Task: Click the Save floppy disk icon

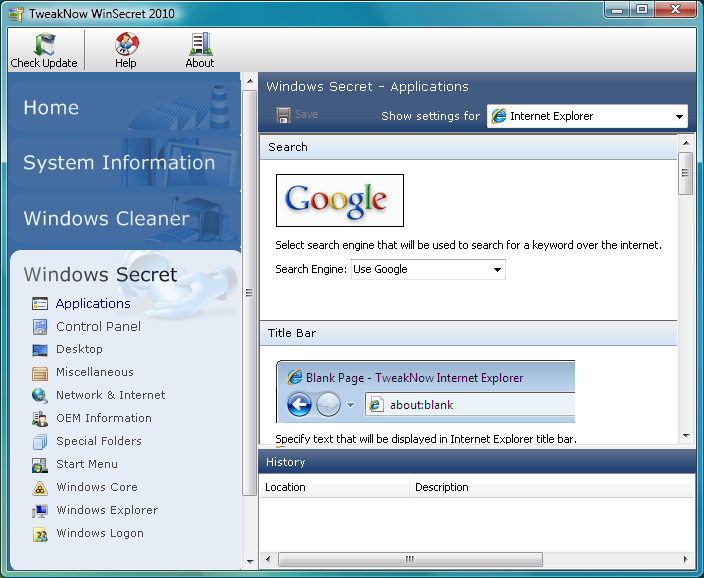Action: point(283,115)
